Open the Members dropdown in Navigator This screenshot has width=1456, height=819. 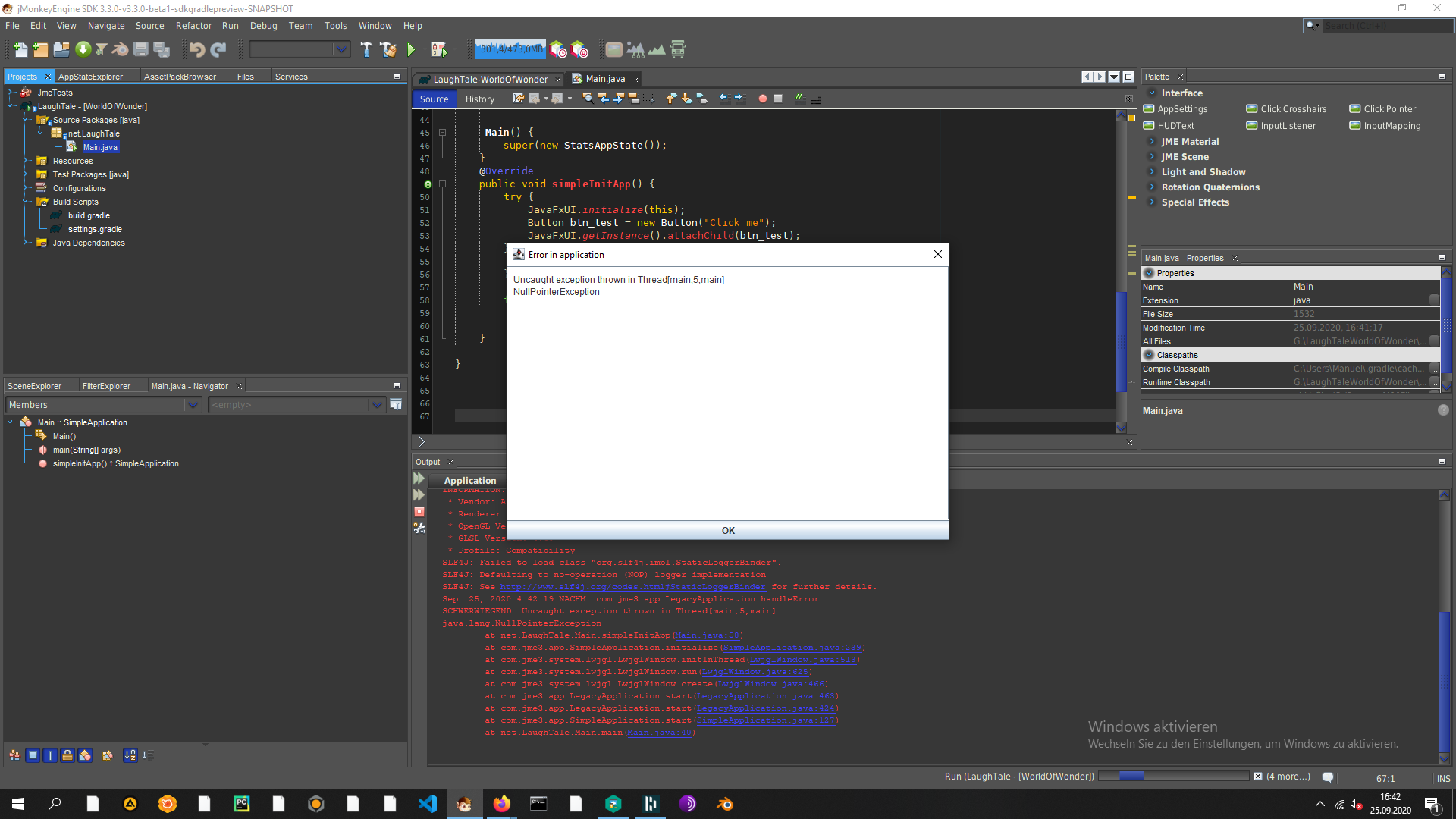click(103, 405)
